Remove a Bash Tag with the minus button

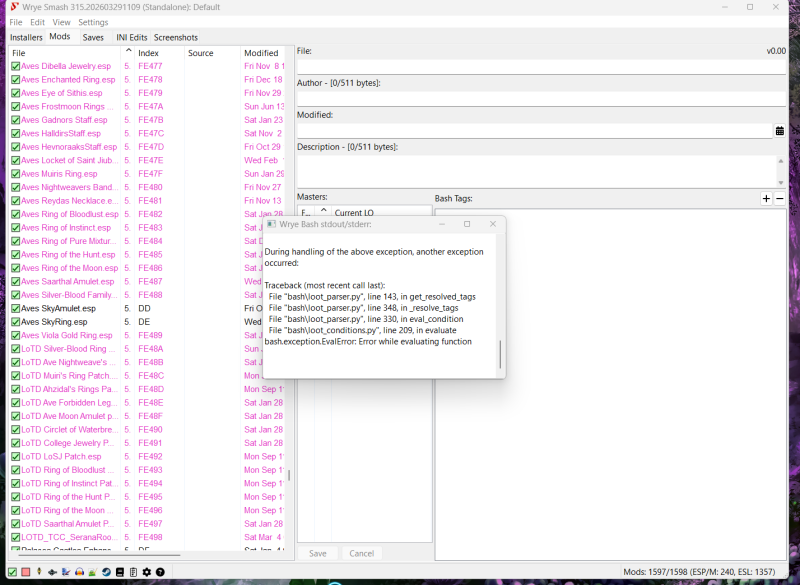780,198
